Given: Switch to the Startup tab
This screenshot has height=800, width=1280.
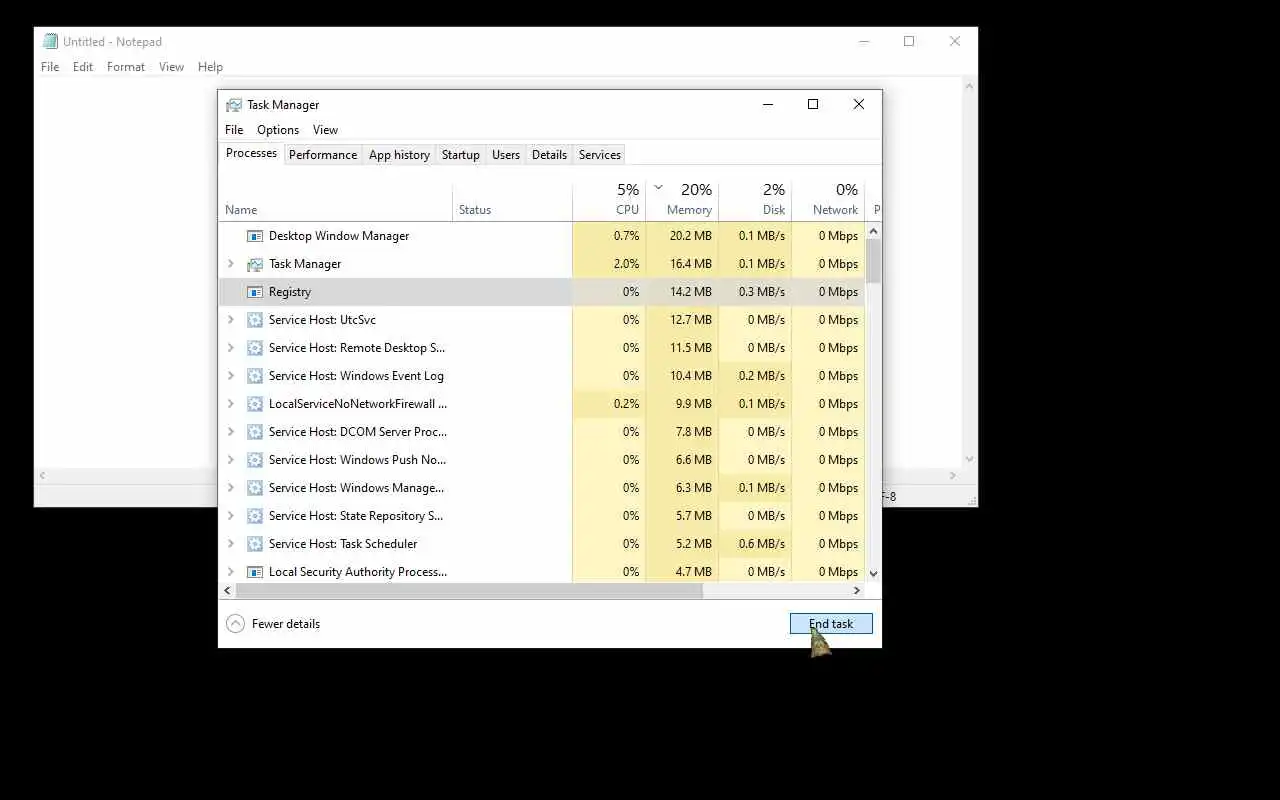Looking at the screenshot, I should point(461,155).
